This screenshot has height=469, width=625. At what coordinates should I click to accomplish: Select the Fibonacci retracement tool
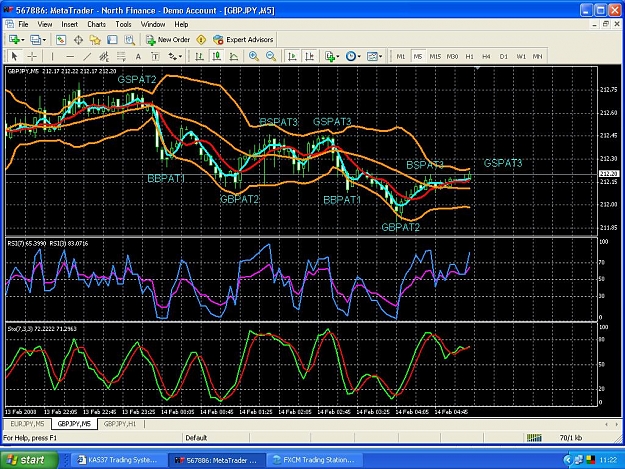coord(121,56)
